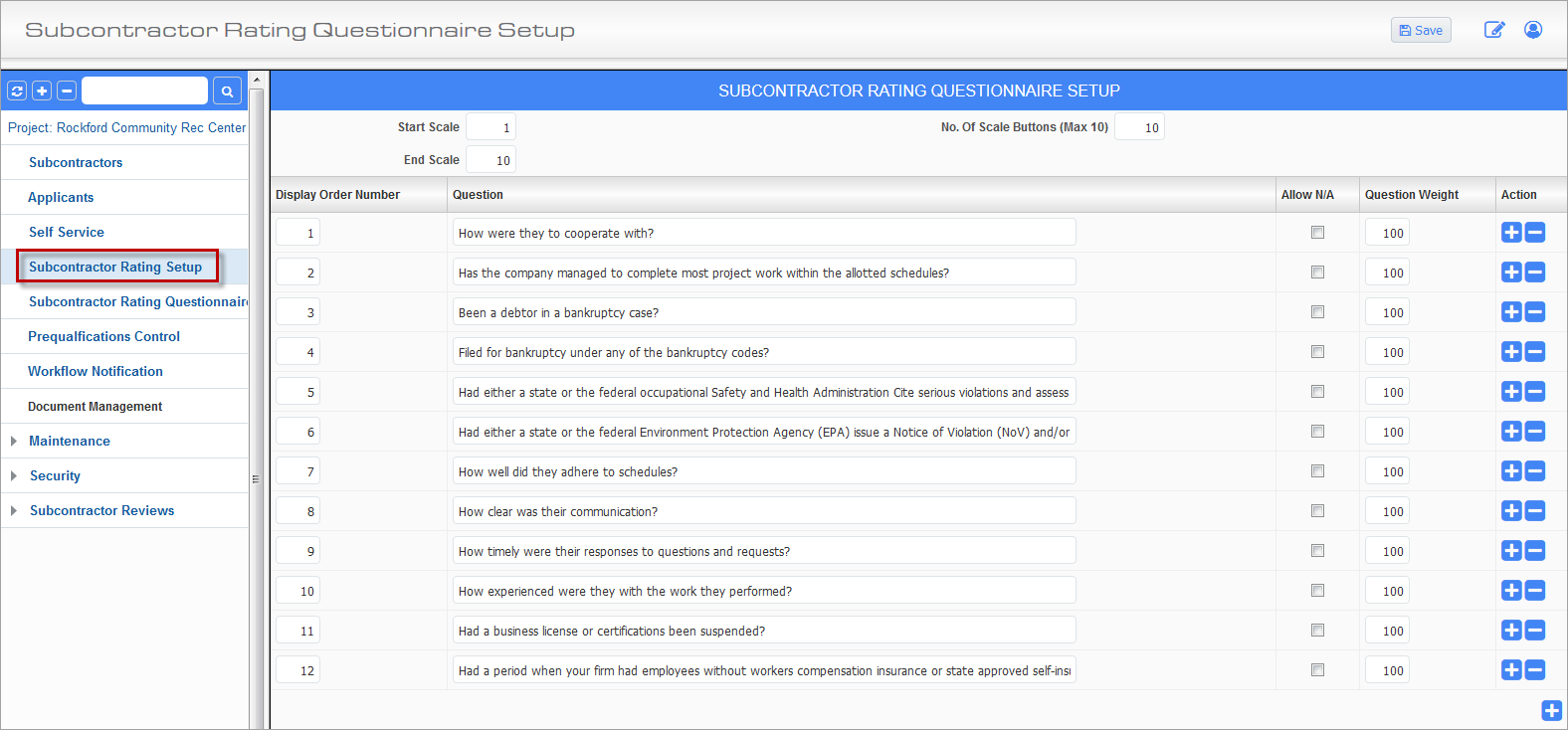
Task: Click the sidebar search text field
Action: point(144,91)
